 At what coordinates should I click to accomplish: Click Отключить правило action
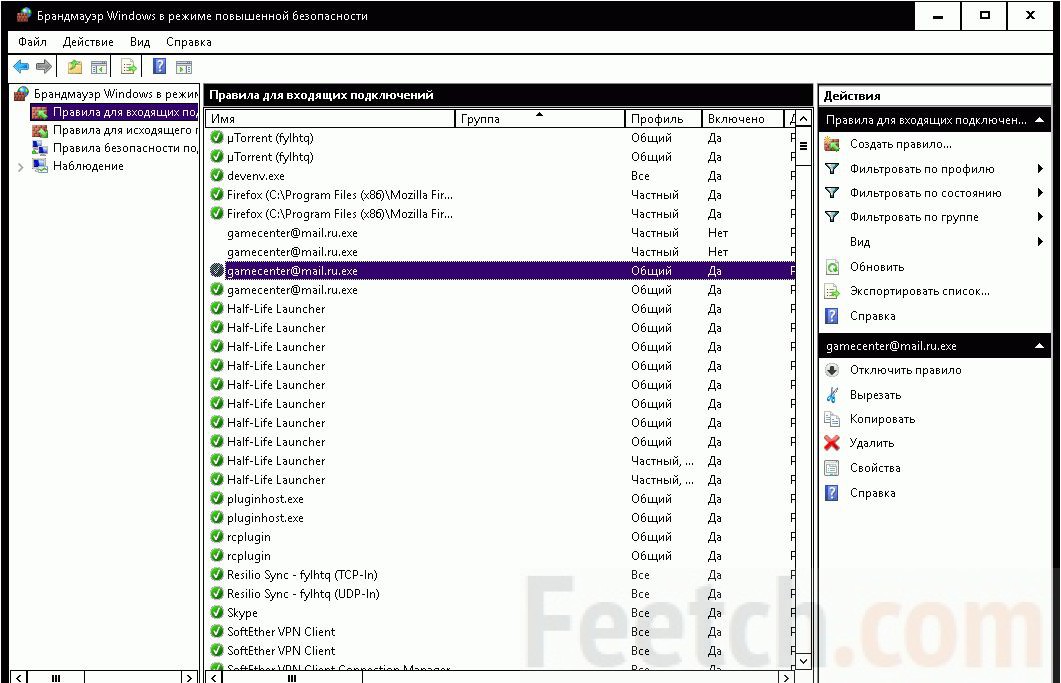905,370
